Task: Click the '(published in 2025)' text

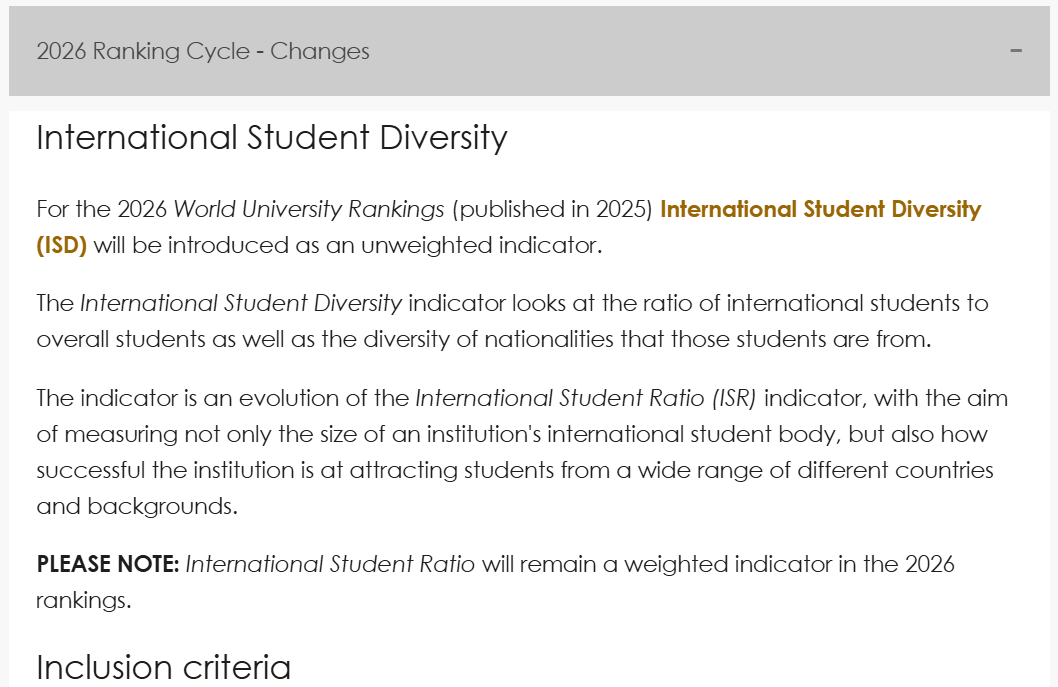Action: (552, 209)
